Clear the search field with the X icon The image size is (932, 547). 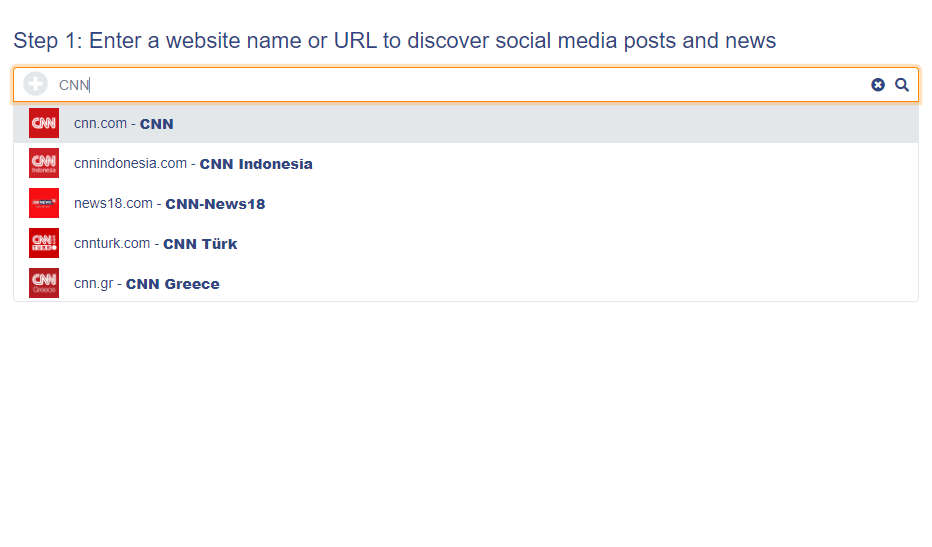[878, 85]
